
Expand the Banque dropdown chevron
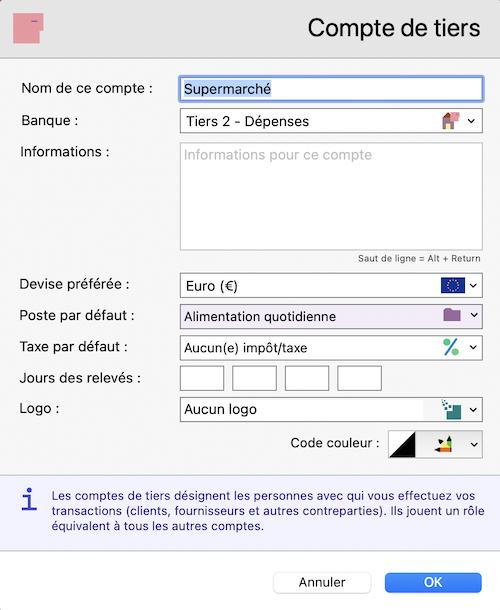click(471, 121)
